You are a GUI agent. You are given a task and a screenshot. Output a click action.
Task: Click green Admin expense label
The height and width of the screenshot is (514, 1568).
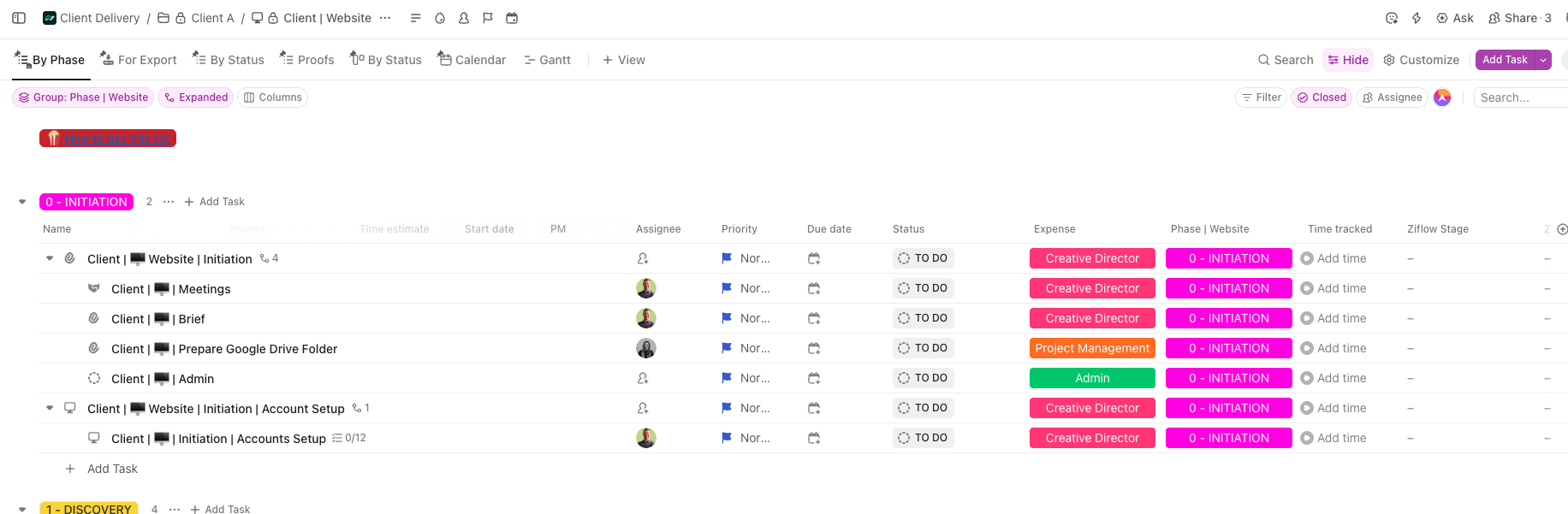click(x=1092, y=378)
